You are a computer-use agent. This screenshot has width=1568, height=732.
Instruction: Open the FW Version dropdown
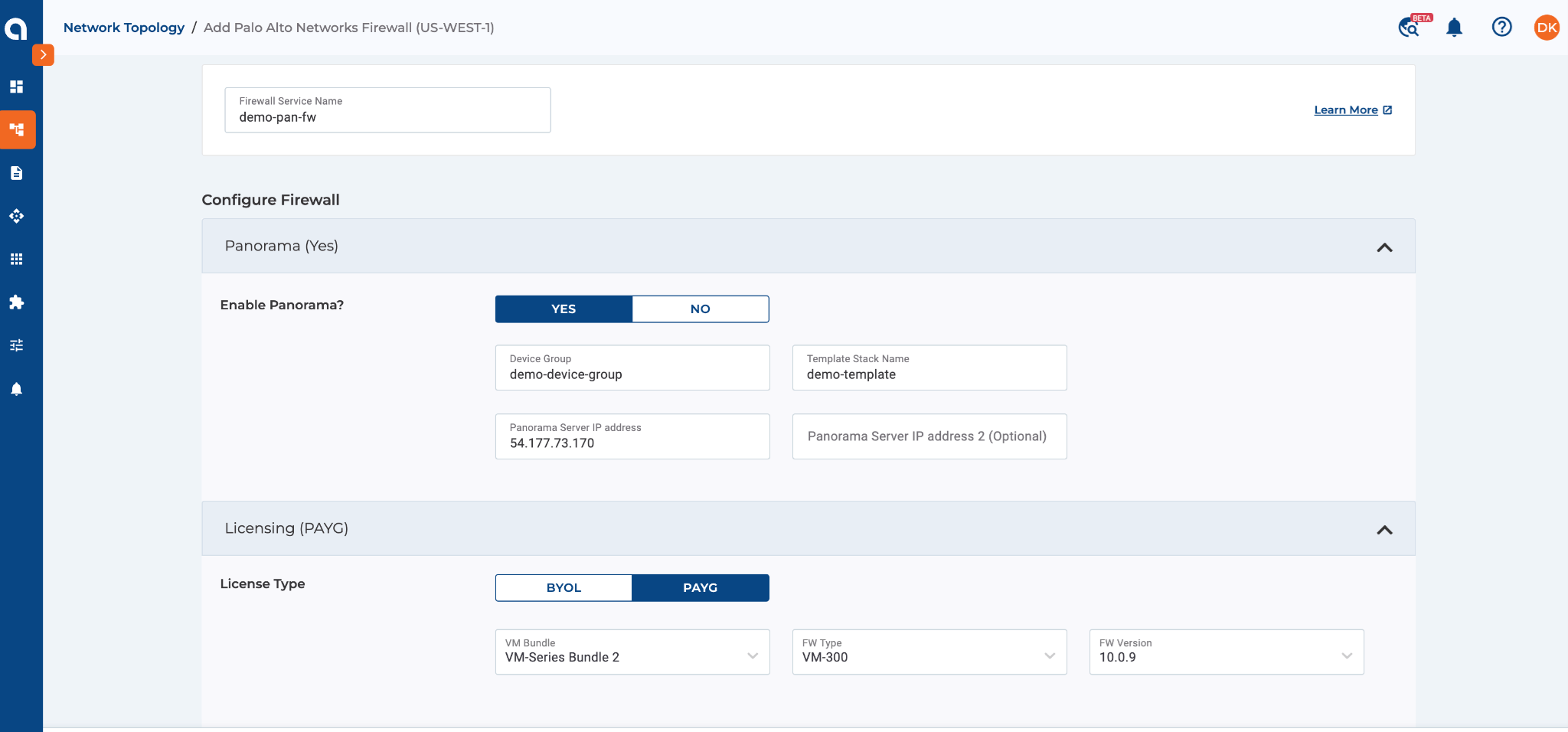[x=1227, y=652]
